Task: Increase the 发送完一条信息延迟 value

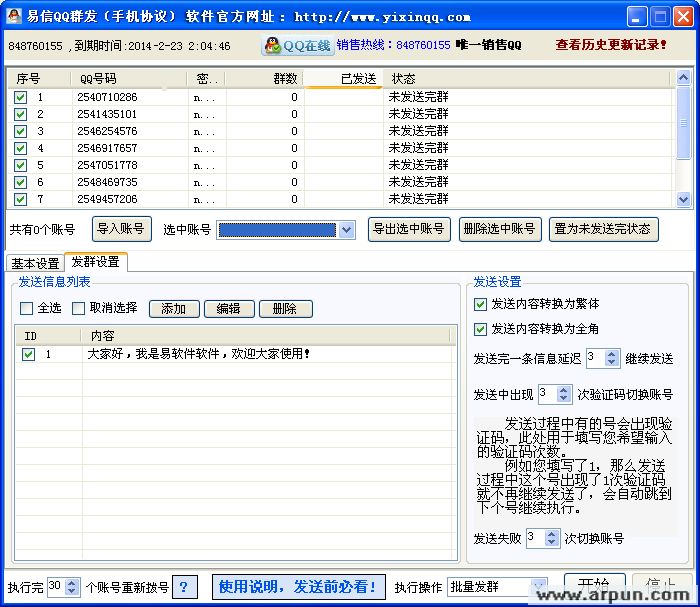Action: [x=612, y=354]
